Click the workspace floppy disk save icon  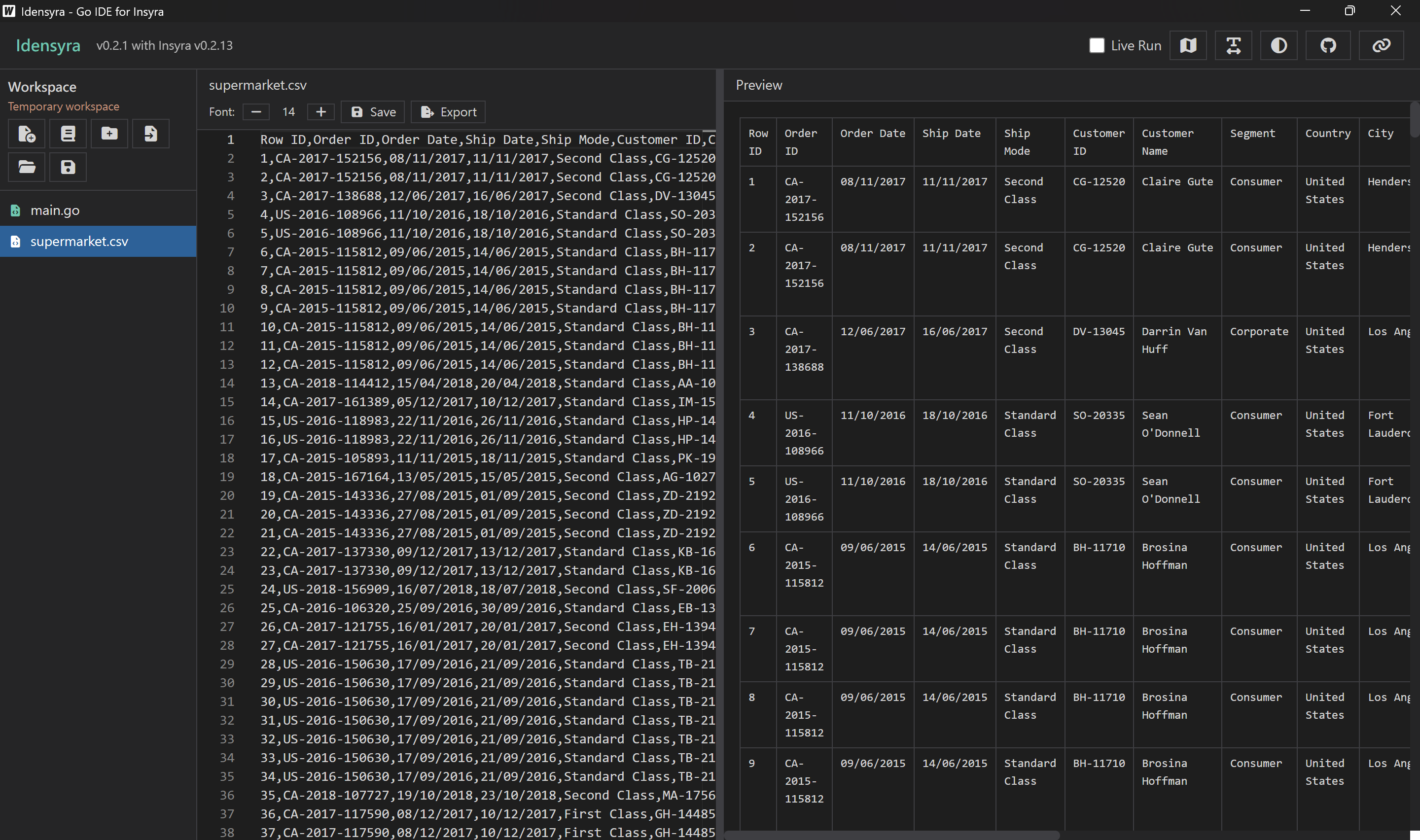click(68, 167)
